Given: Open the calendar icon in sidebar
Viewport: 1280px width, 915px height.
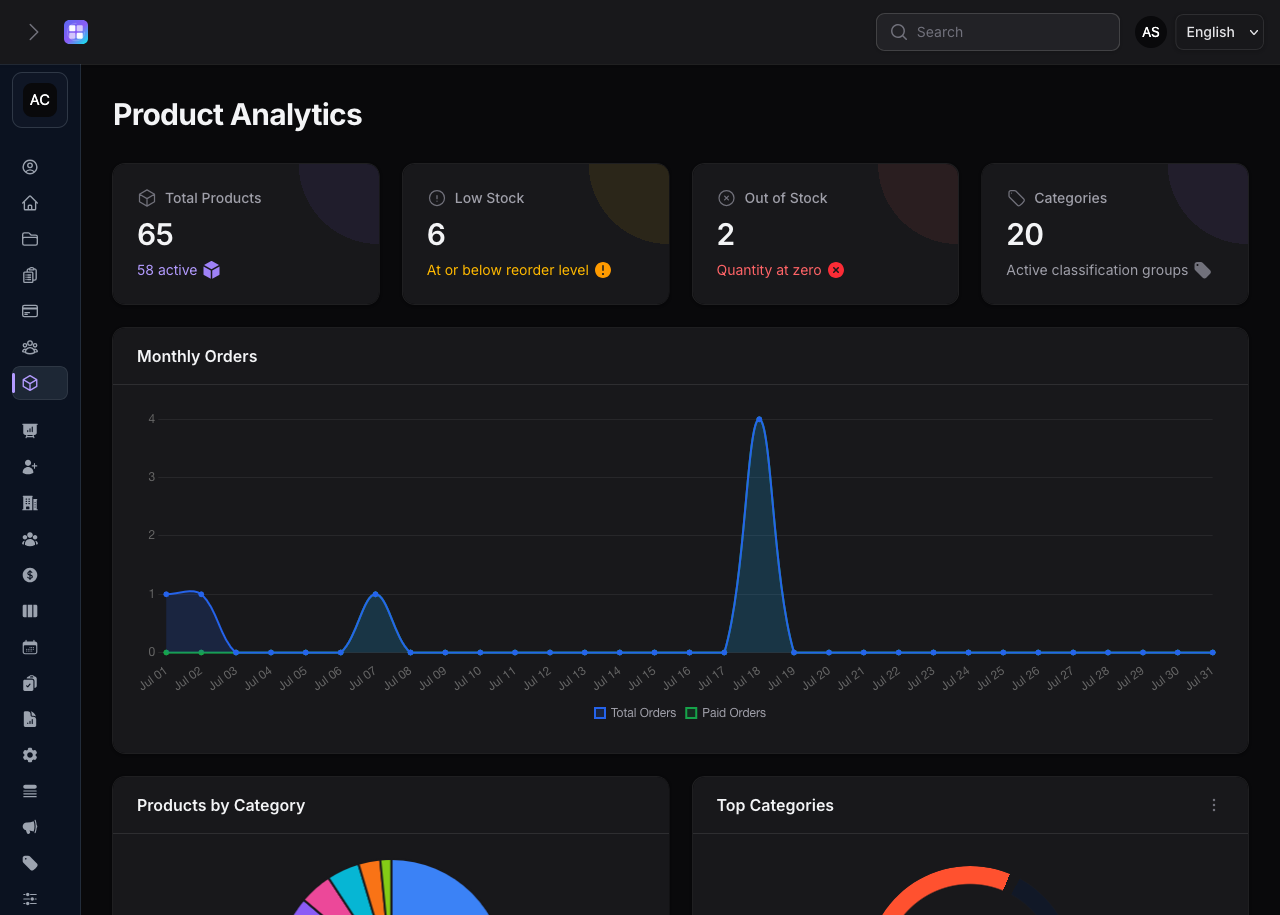Looking at the screenshot, I should click(30, 647).
